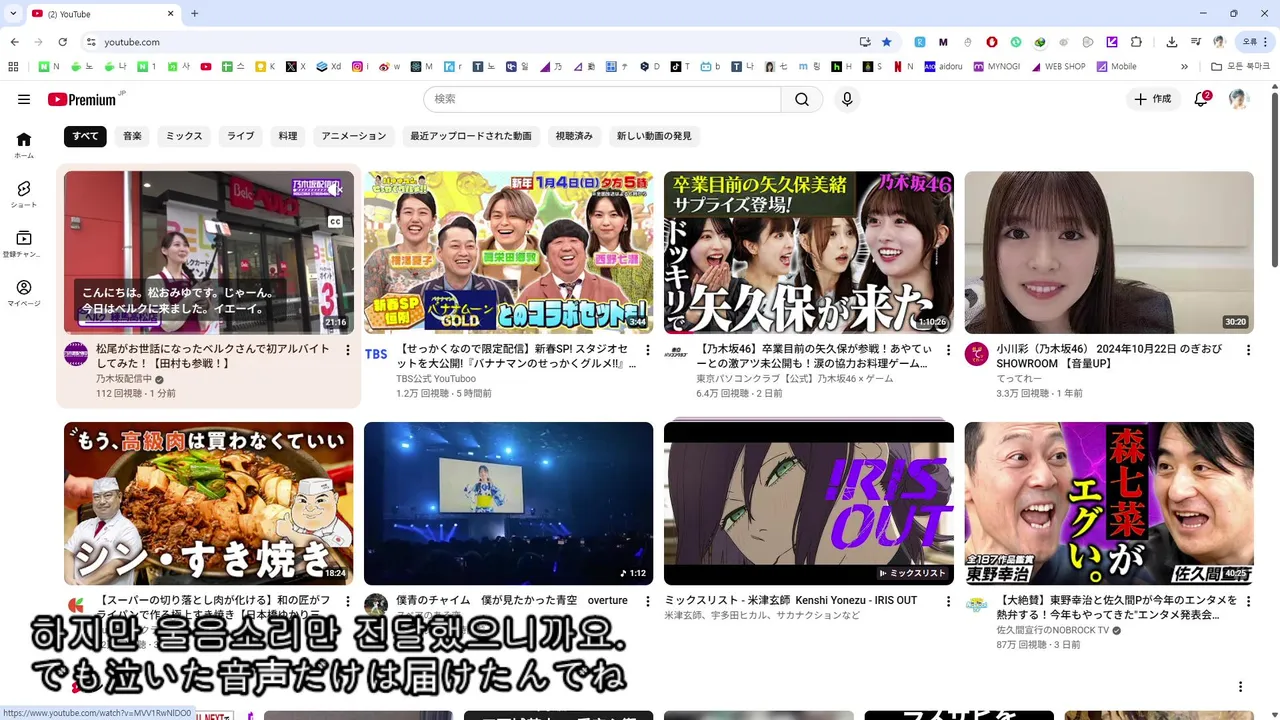Select 最近アップロードされた動画 chip
Screen dimensions: 1280x720
click(471, 136)
